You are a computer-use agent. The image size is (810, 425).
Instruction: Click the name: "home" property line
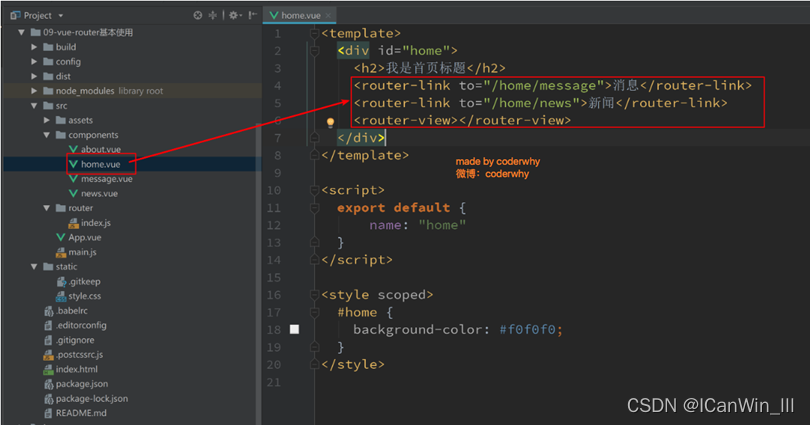[417, 225]
